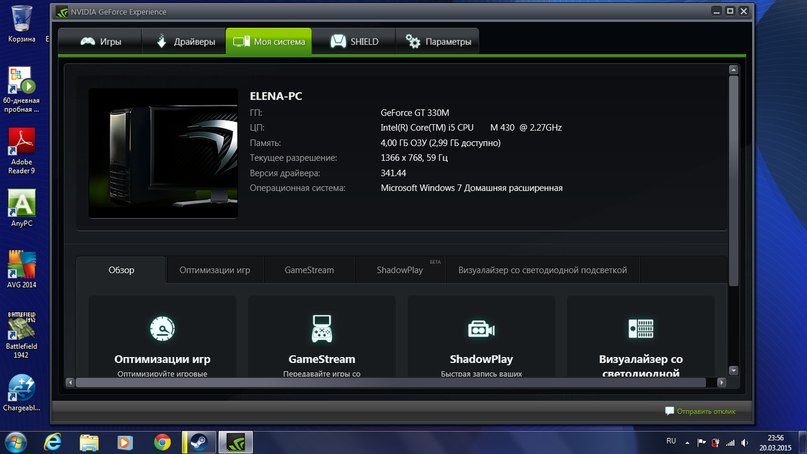807x454 pixels.
Task: Open the Windows Start menu
Action: pyautogui.click(x=15, y=442)
